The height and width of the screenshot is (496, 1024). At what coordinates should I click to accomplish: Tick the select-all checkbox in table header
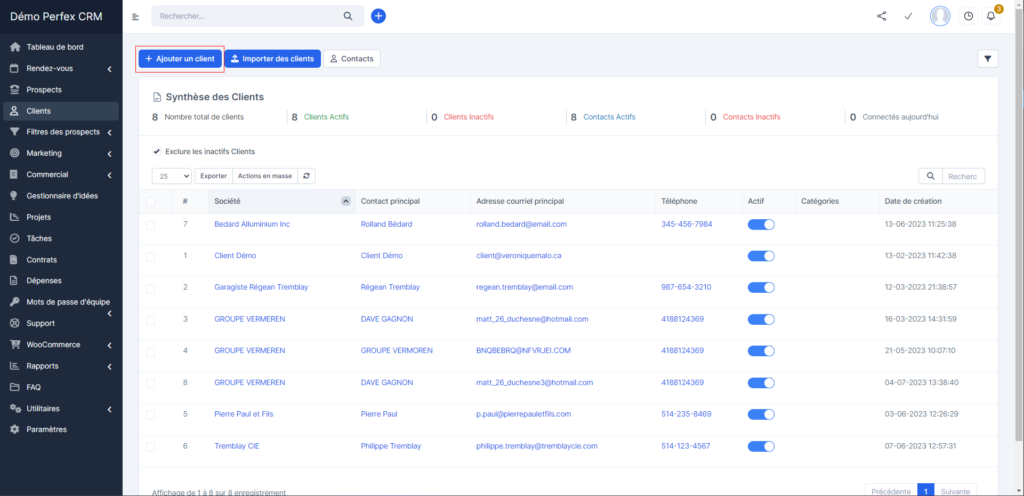(151, 201)
